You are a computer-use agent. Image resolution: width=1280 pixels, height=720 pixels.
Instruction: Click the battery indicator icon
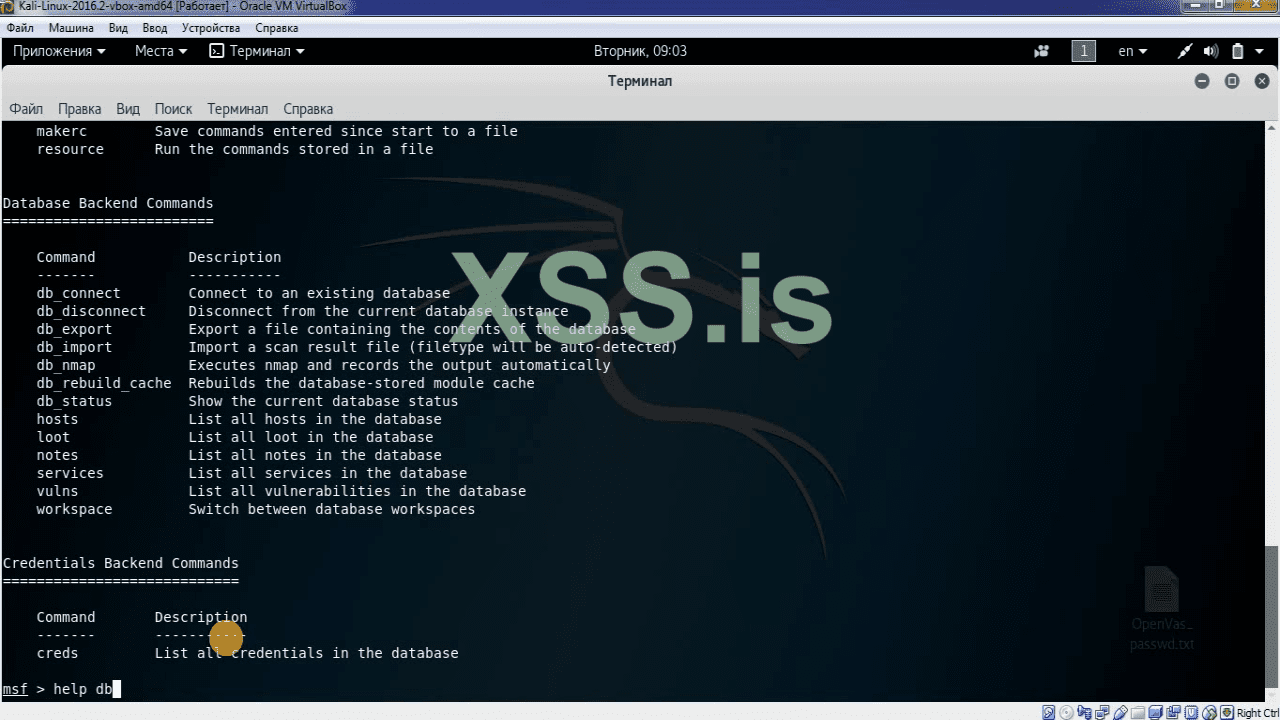(x=1237, y=51)
